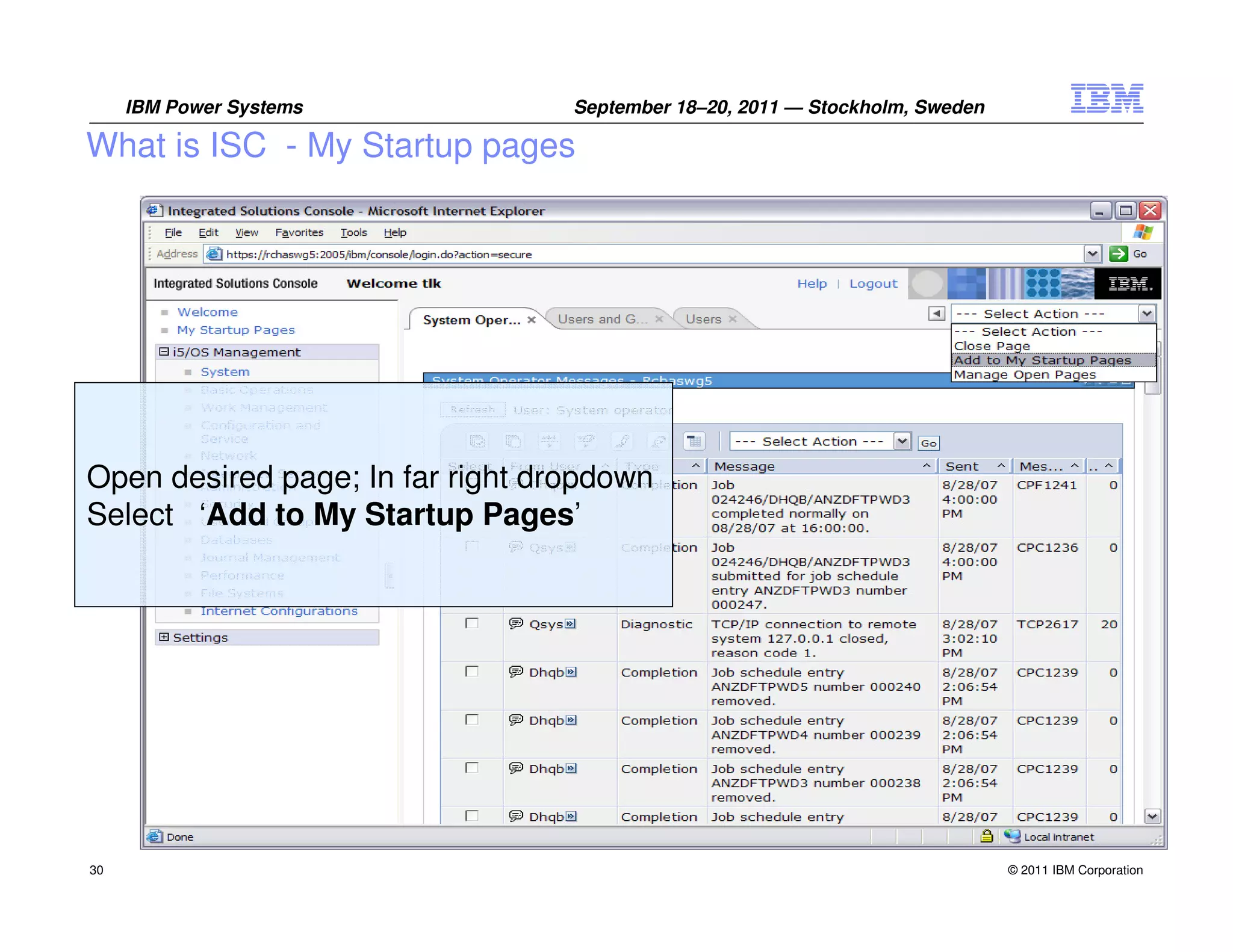Close the Users tab with its X

(733, 319)
